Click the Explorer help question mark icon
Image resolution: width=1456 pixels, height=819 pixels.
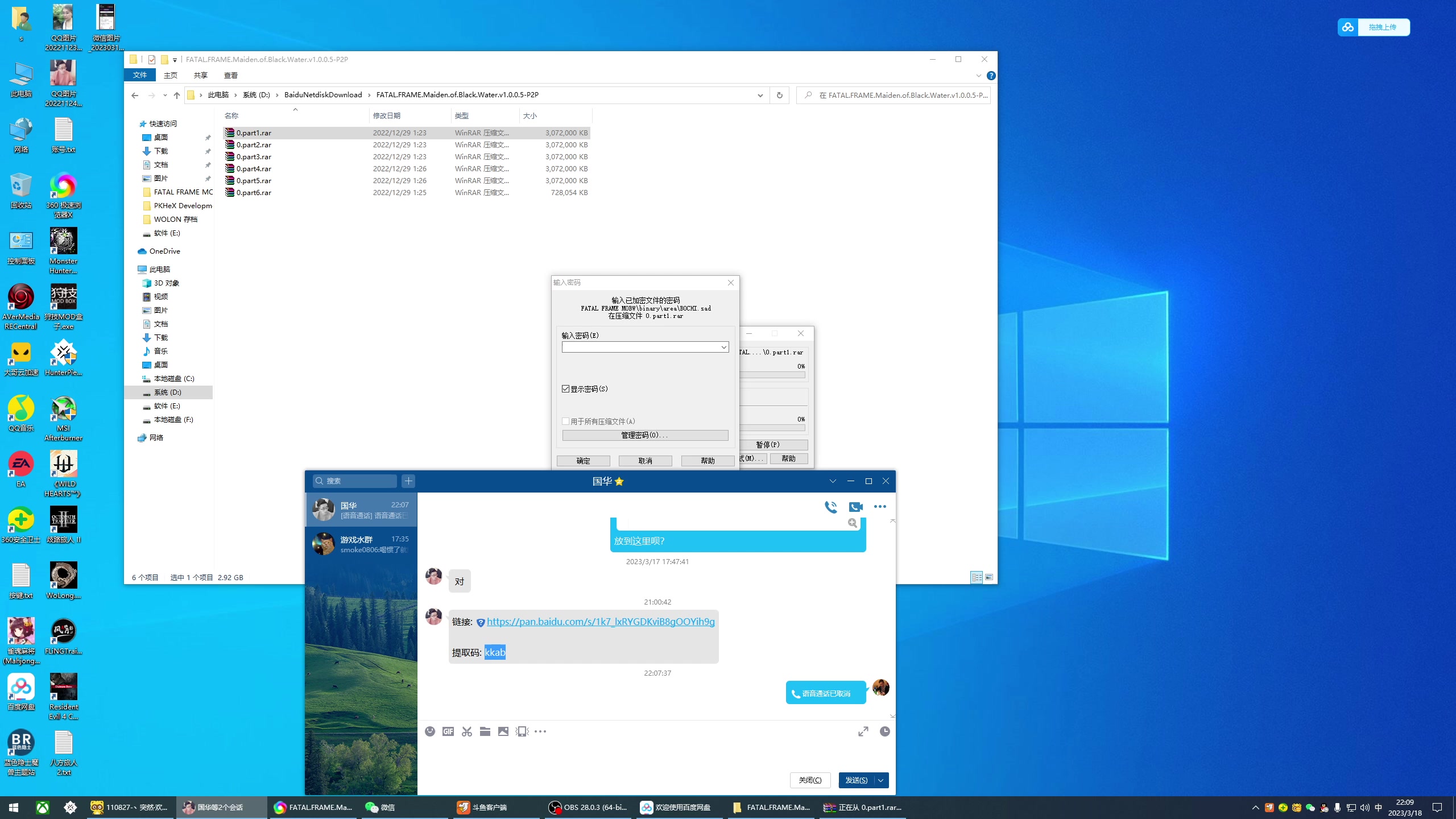pyautogui.click(x=991, y=76)
